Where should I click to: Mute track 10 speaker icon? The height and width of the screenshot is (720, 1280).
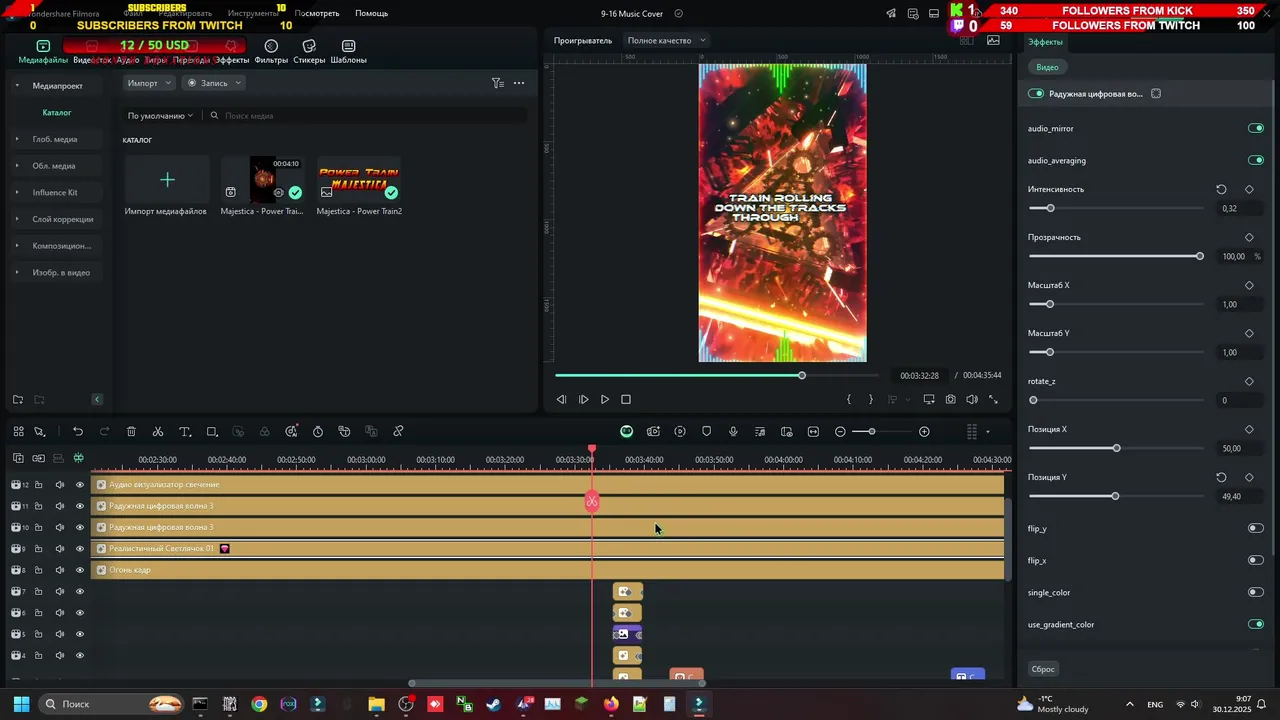(59, 527)
